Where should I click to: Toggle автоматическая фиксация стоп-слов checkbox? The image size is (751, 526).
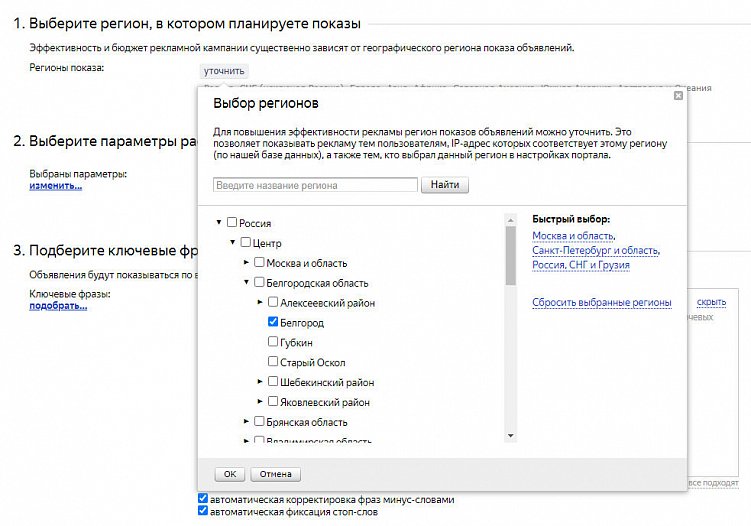204,511
